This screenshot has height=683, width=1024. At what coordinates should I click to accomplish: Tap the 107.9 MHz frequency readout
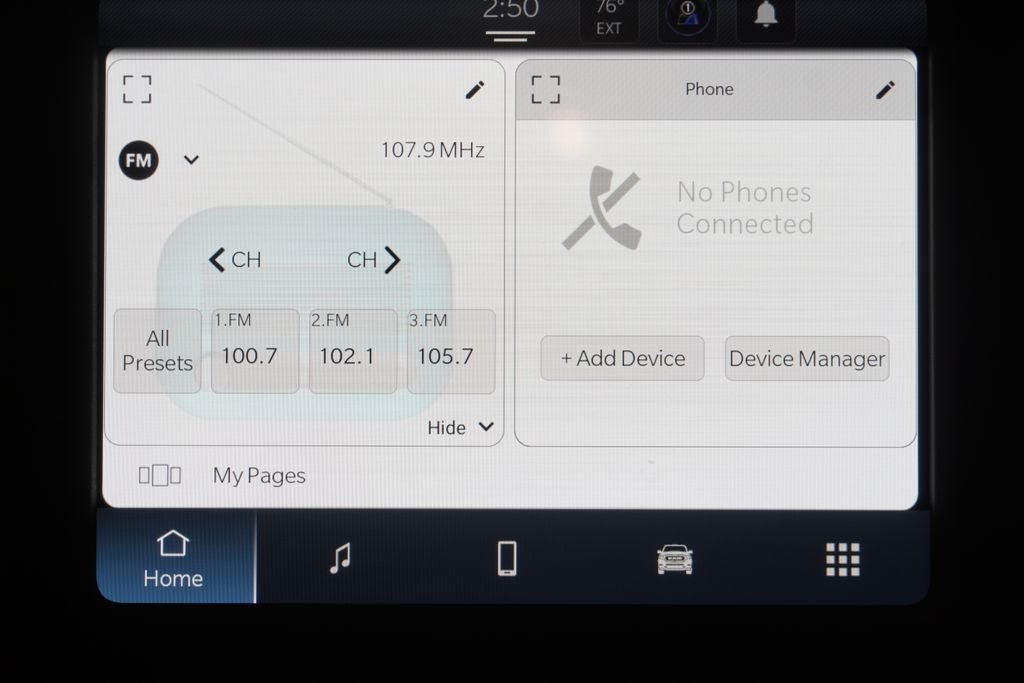coord(432,150)
